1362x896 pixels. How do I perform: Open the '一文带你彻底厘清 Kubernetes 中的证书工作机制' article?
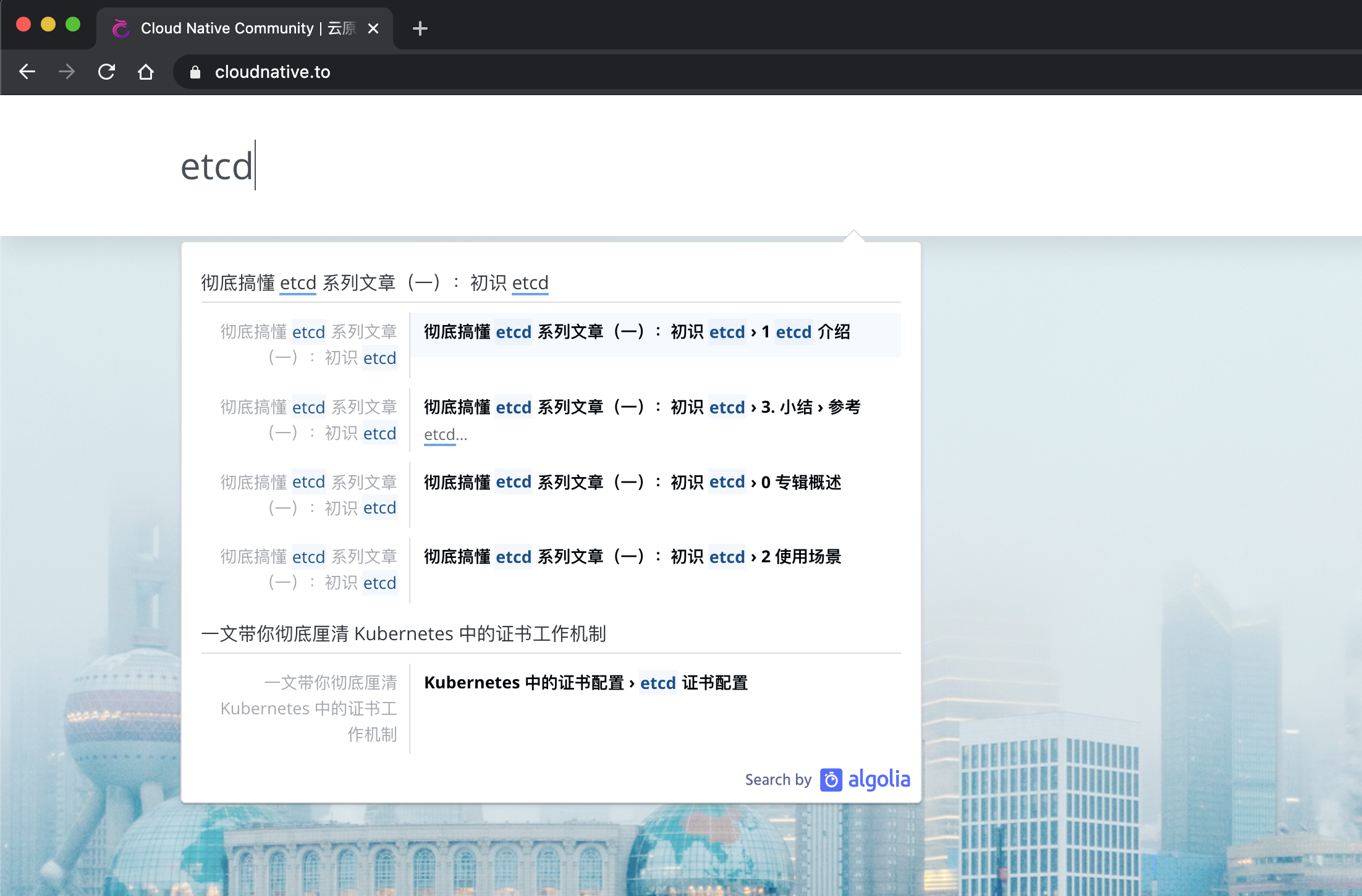[405, 633]
